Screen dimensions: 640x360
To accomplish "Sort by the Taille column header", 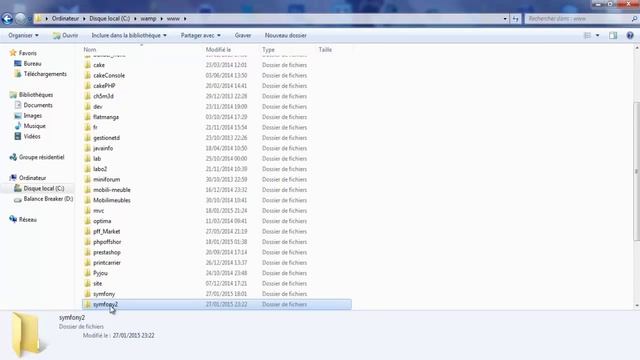I will (x=325, y=49).
